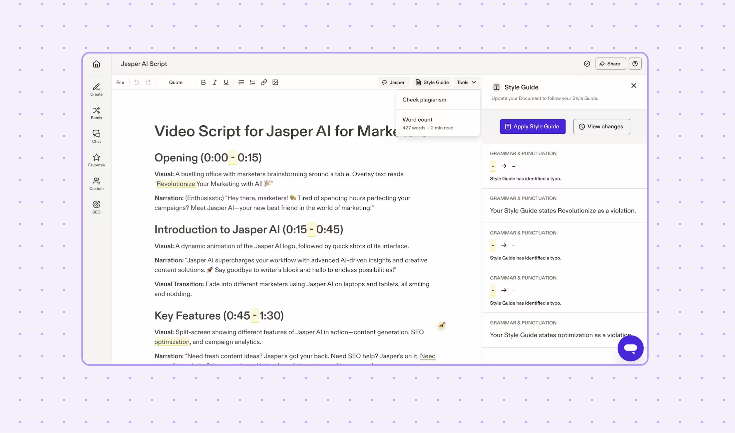Viewport: 735px width, 433px height.
Task: Open the text style dropdown in toolbar
Action: [x=176, y=82]
